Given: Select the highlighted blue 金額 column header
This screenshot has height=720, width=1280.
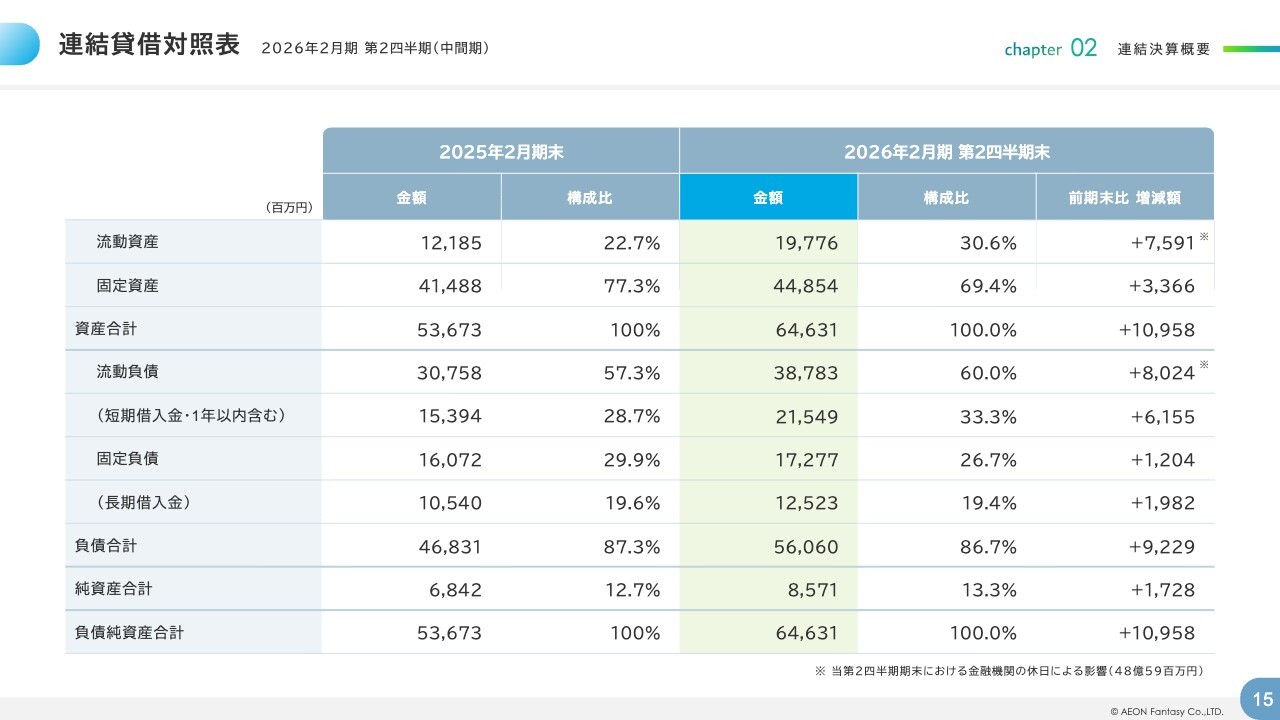Looking at the screenshot, I should tap(768, 198).
